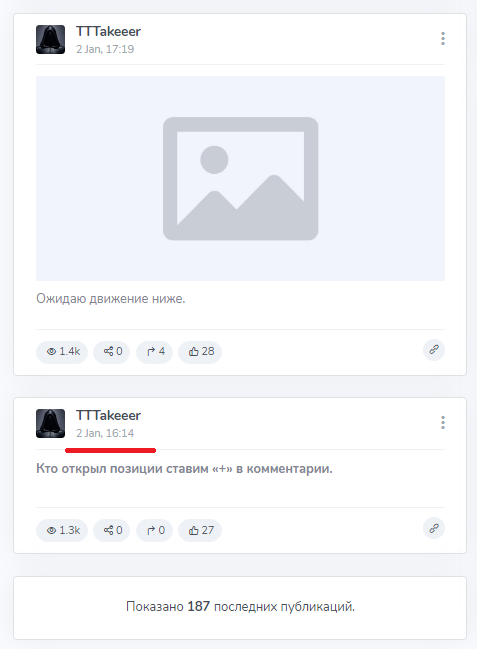Open the placeholder post image
Screen dimensions: 477x649
(241, 178)
